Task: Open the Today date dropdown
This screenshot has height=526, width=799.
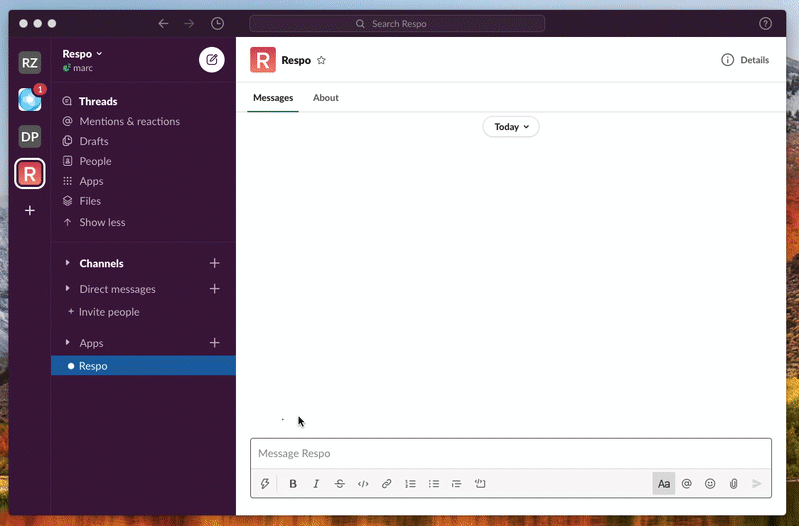Action: (x=511, y=127)
